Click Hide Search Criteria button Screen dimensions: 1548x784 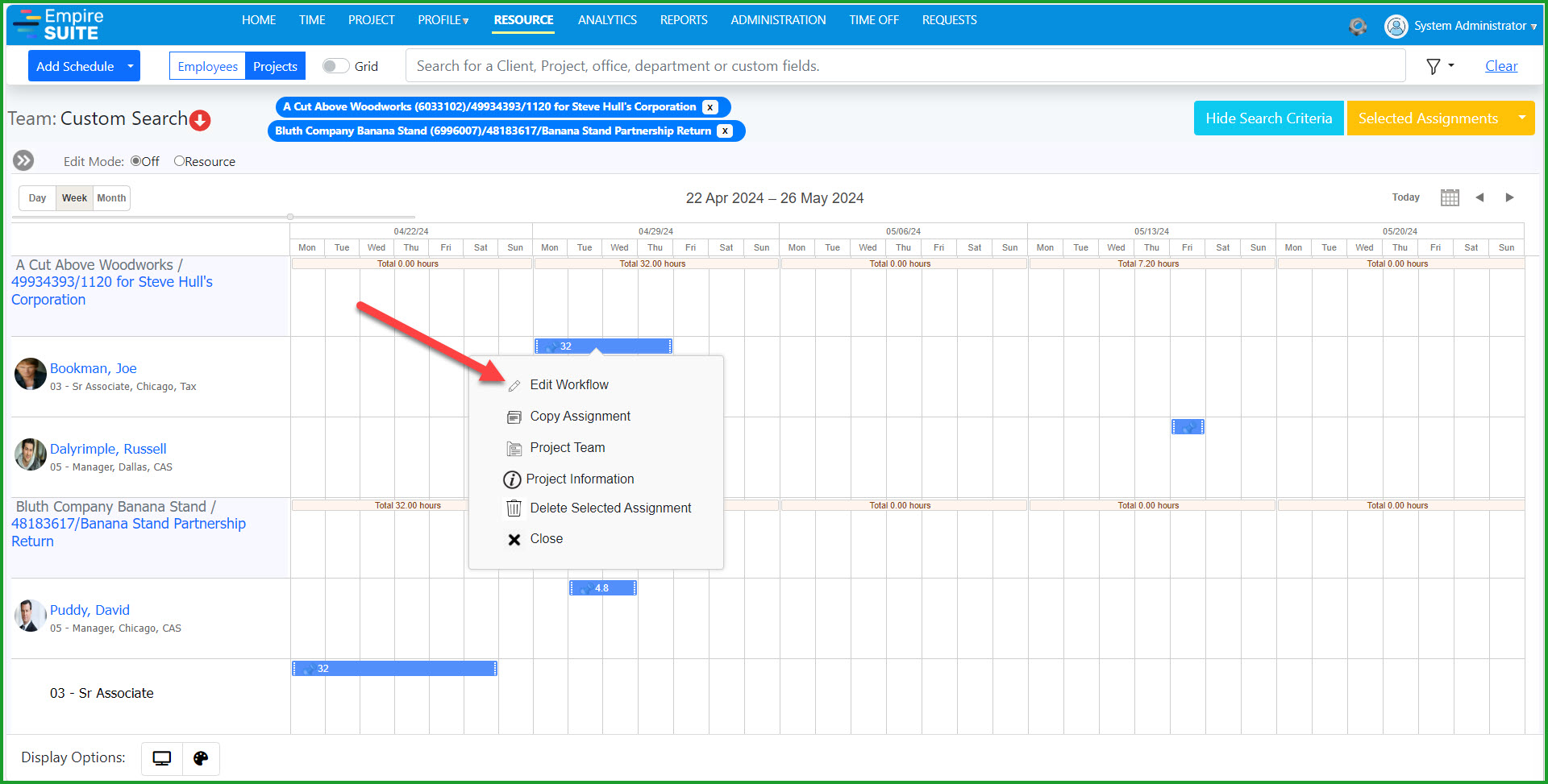[1268, 118]
